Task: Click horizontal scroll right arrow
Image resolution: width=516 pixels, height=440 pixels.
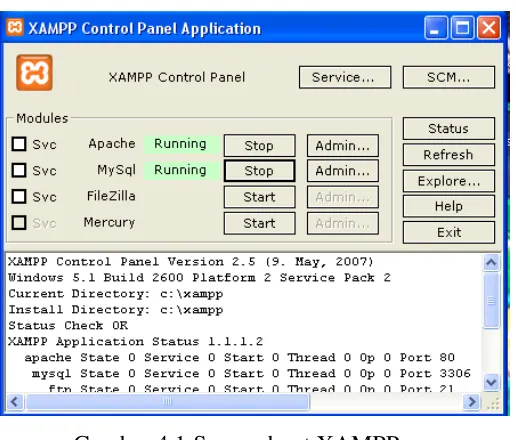Action: coord(472,402)
